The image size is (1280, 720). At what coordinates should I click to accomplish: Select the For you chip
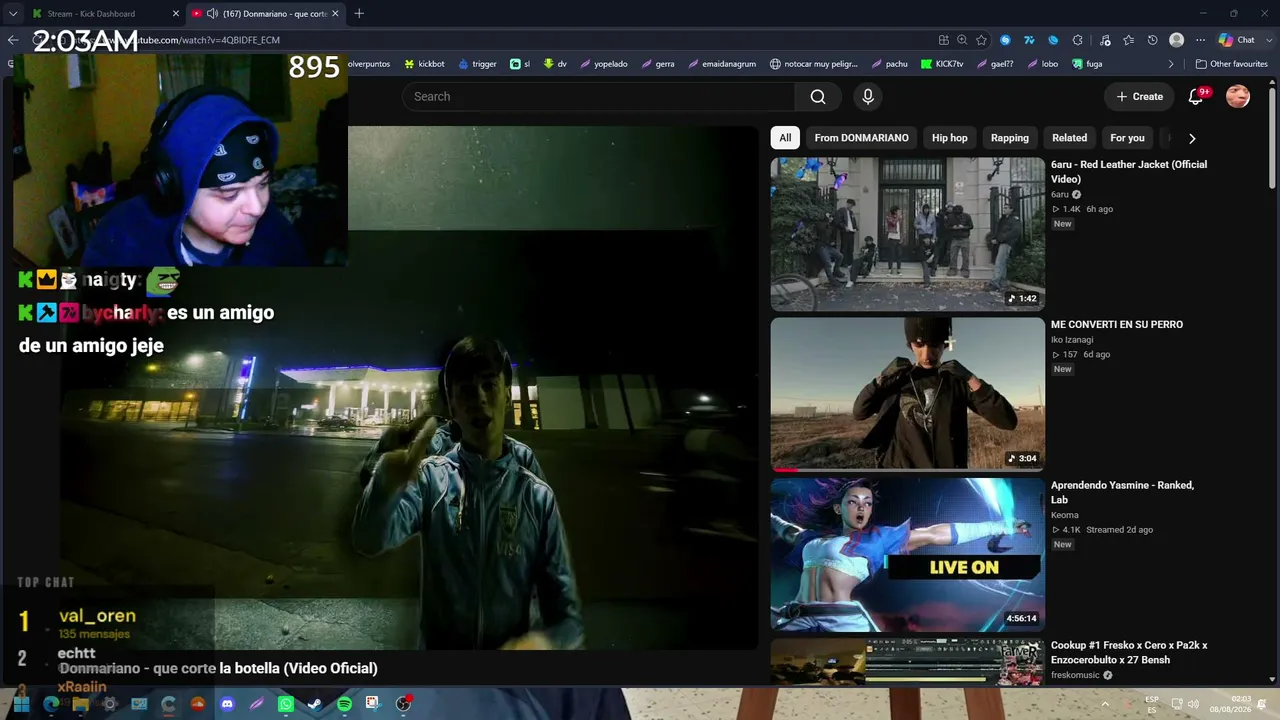pyautogui.click(x=1127, y=138)
